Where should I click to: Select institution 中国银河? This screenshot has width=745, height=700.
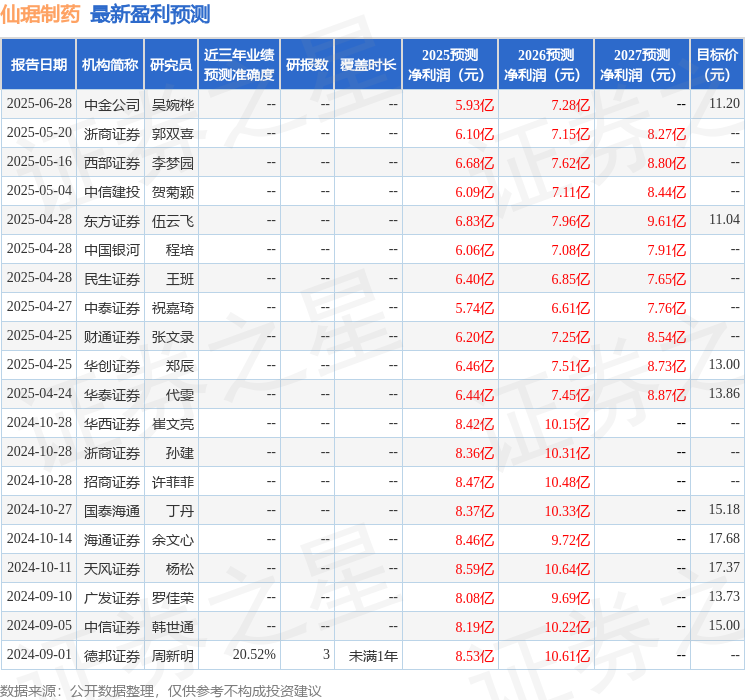[112, 250]
